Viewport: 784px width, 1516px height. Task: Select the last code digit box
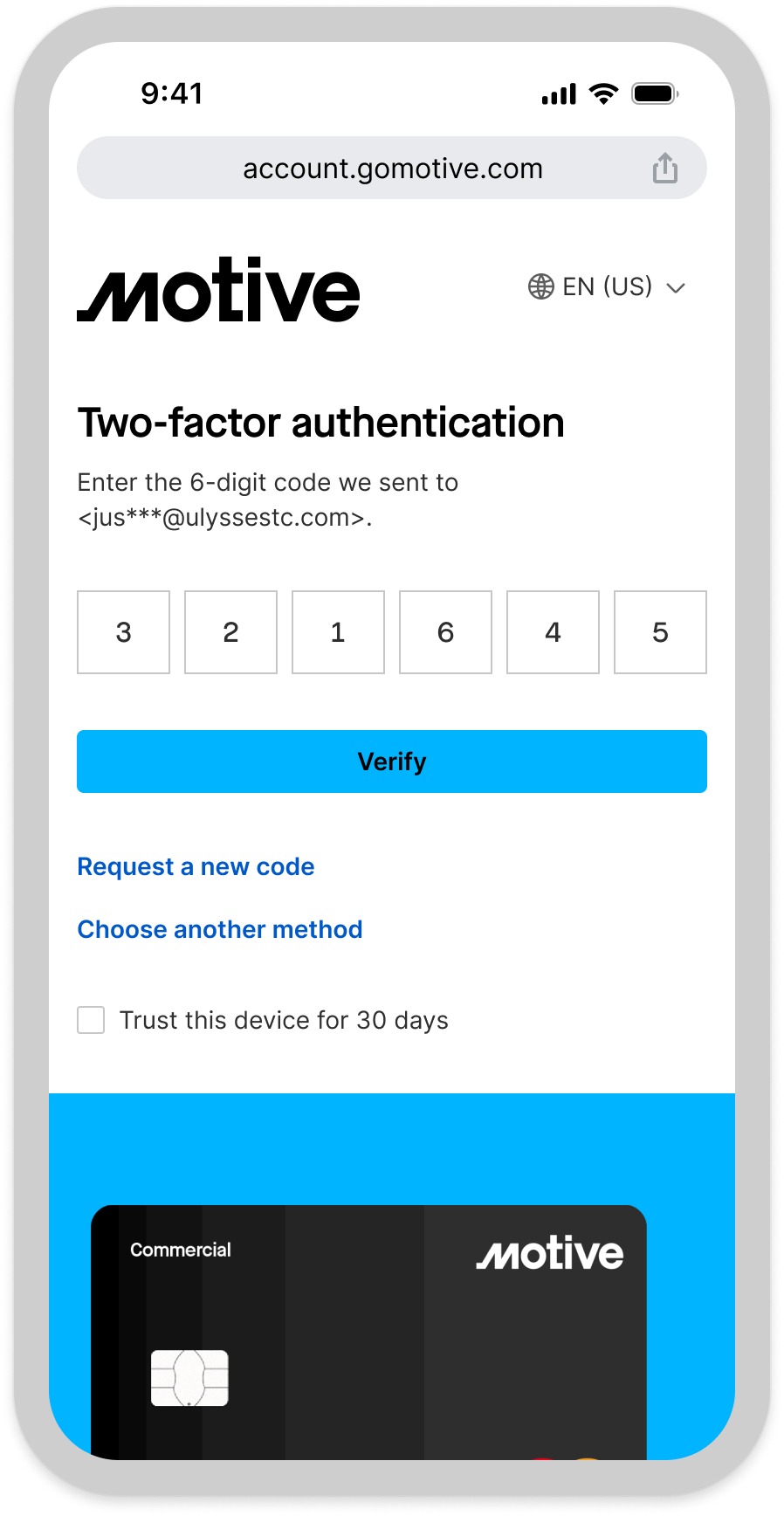click(x=660, y=632)
